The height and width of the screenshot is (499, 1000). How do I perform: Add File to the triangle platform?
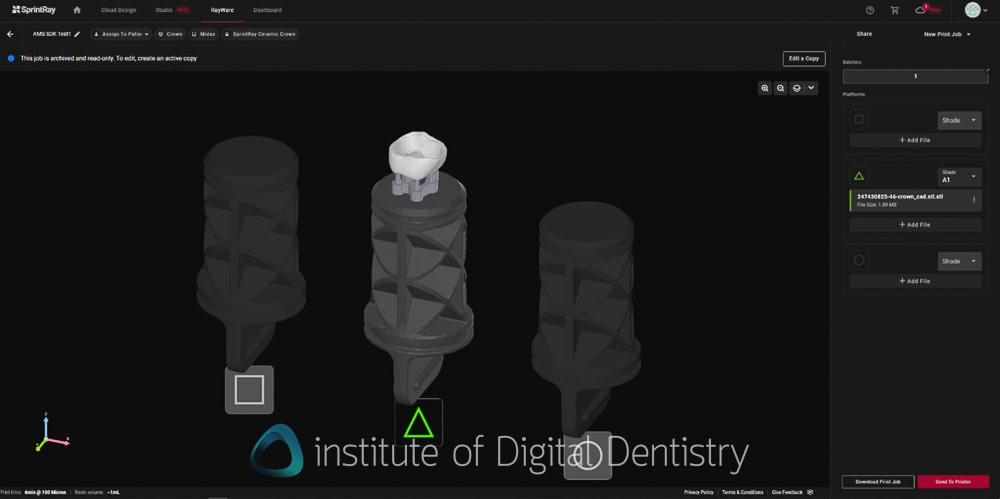pos(915,225)
